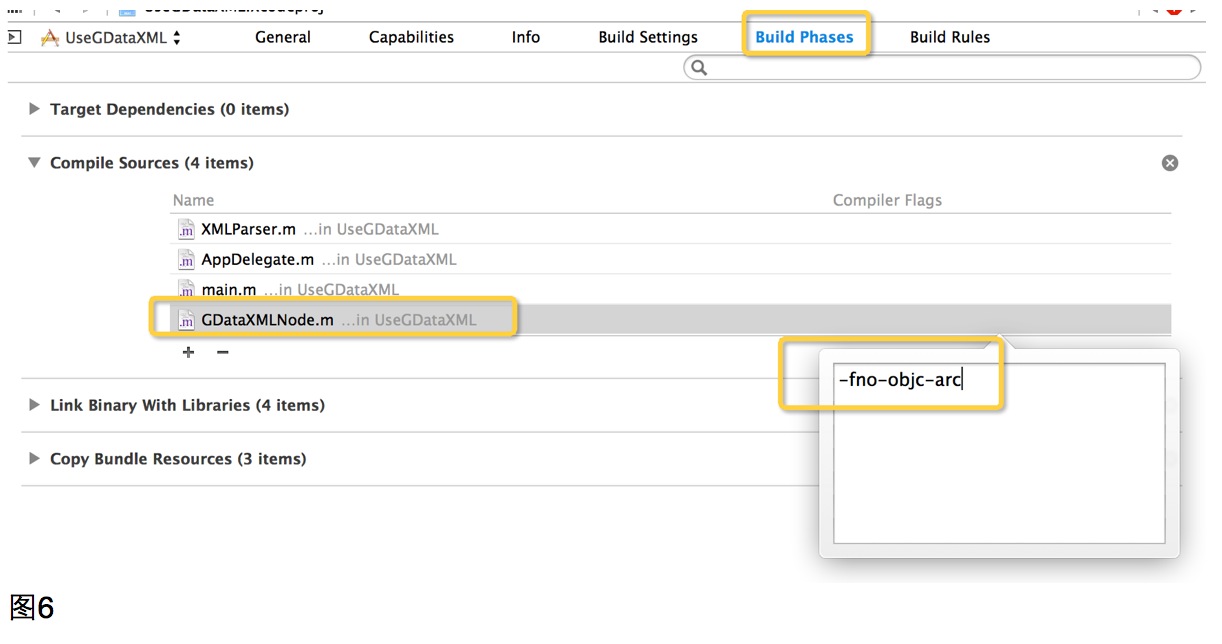The height and width of the screenshot is (644, 1222).
Task: Click the Compiler Flags column header
Action: [887, 200]
